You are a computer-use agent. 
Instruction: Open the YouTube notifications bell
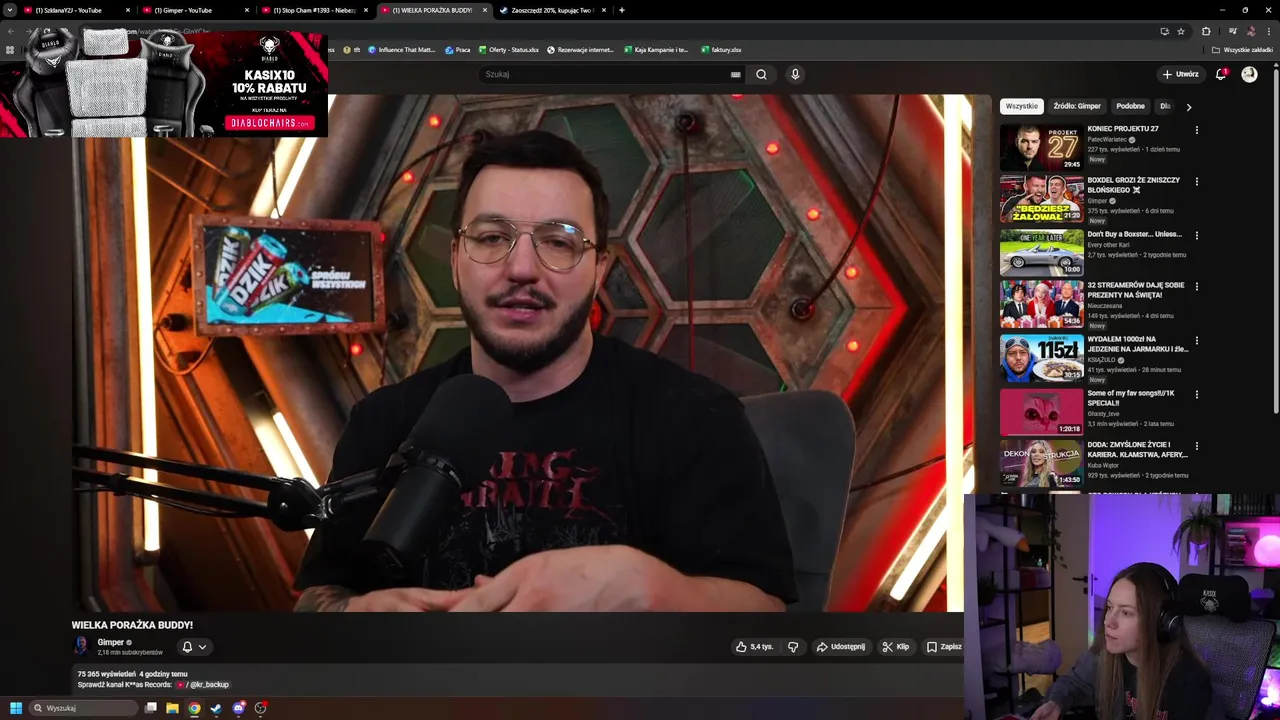coord(1220,74)
